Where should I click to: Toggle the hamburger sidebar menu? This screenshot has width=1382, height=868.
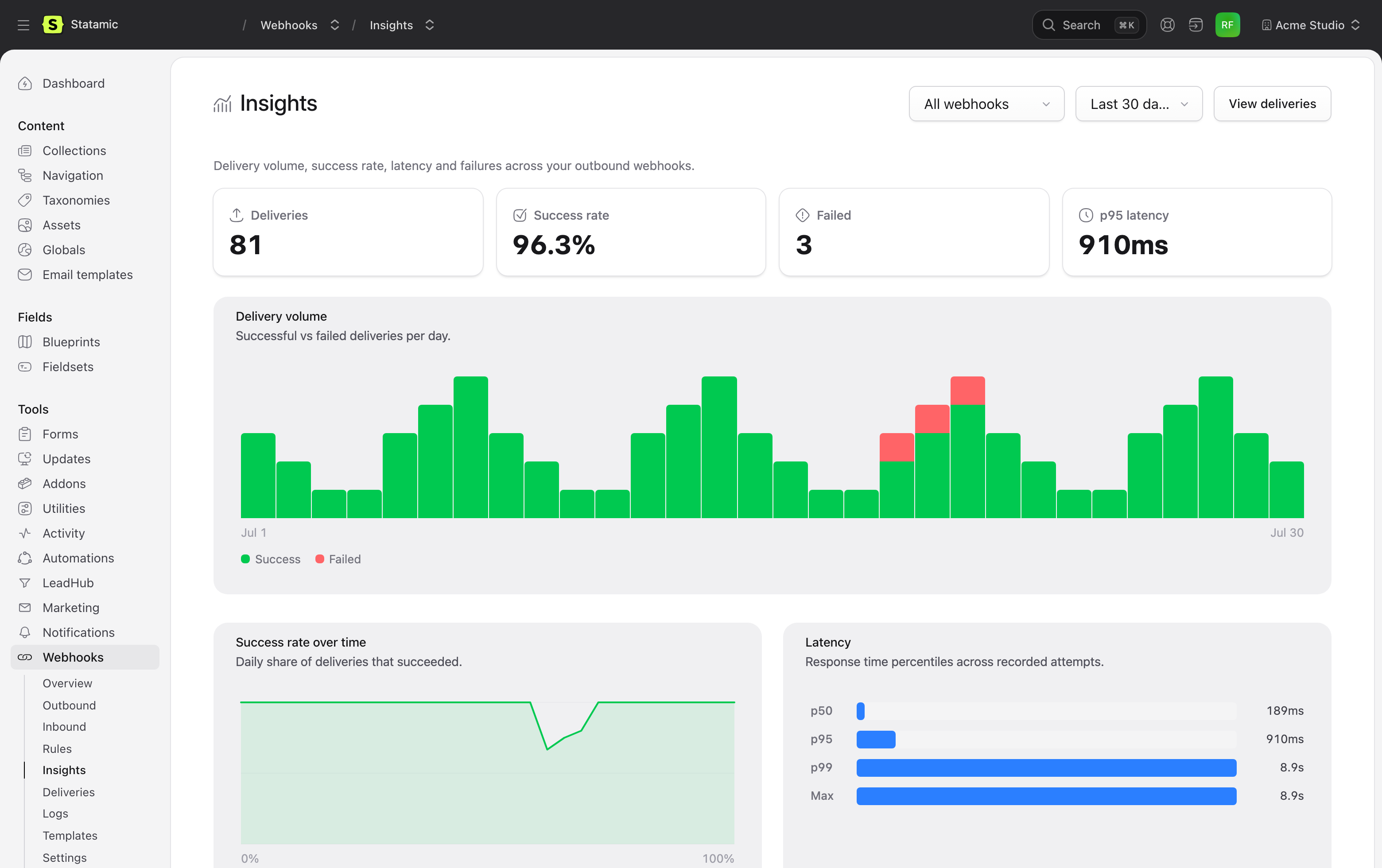[x=23, y=25]
